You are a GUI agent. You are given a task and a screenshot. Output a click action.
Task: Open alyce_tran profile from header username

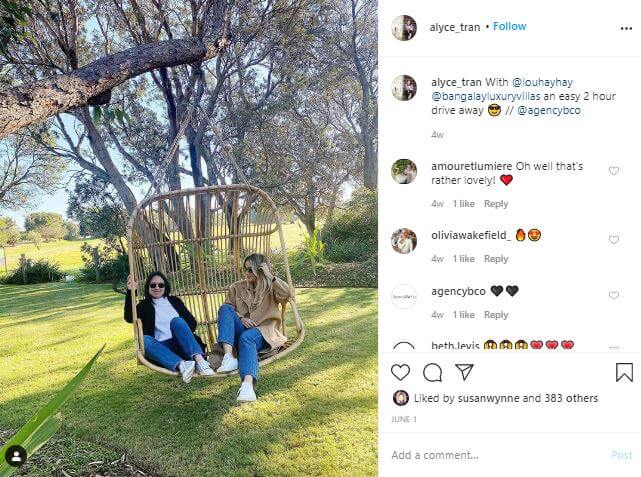pyautogui.click(x=455, y=27)
